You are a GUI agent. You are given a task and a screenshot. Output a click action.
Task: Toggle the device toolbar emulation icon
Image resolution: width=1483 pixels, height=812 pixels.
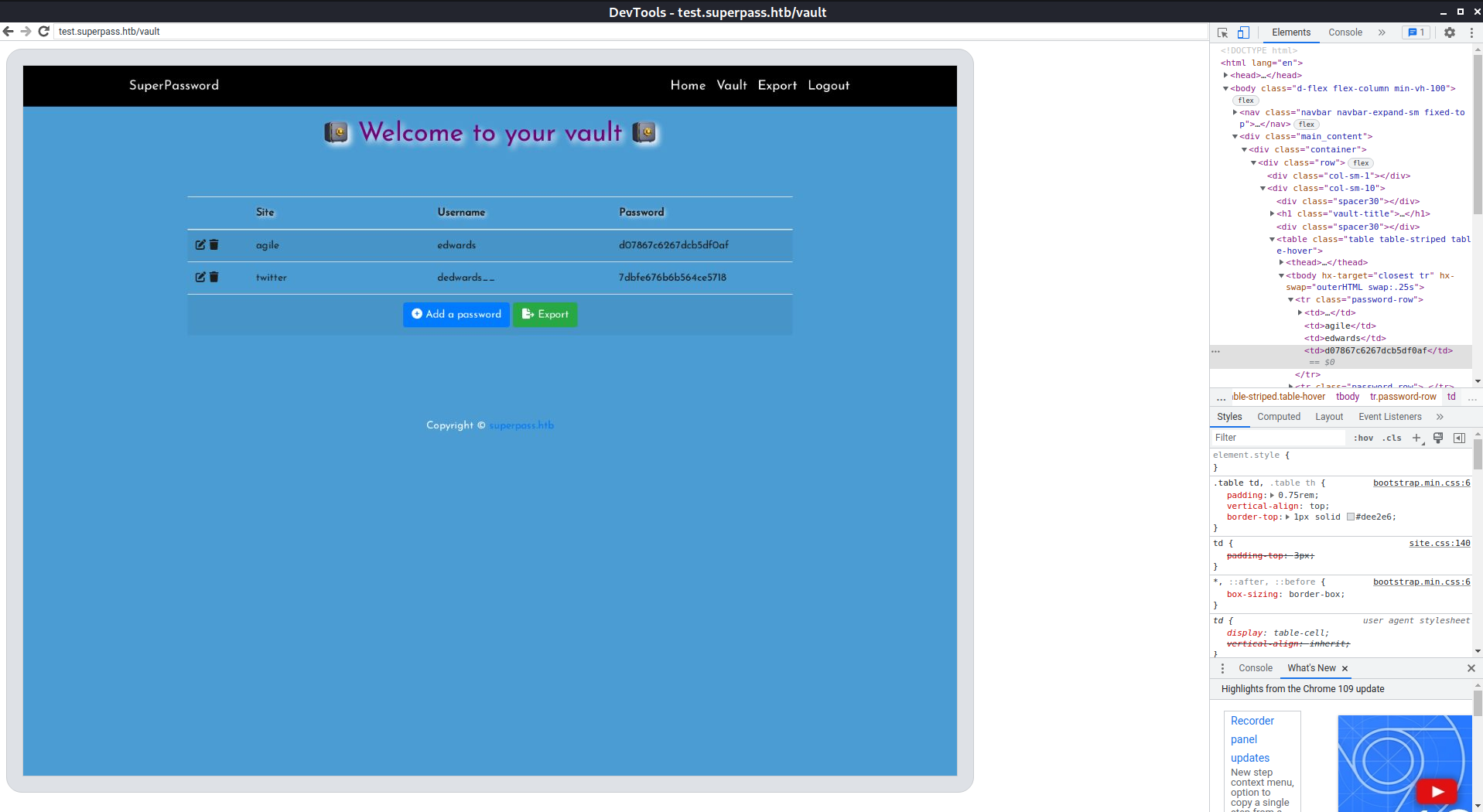[x=1243, y=32]
